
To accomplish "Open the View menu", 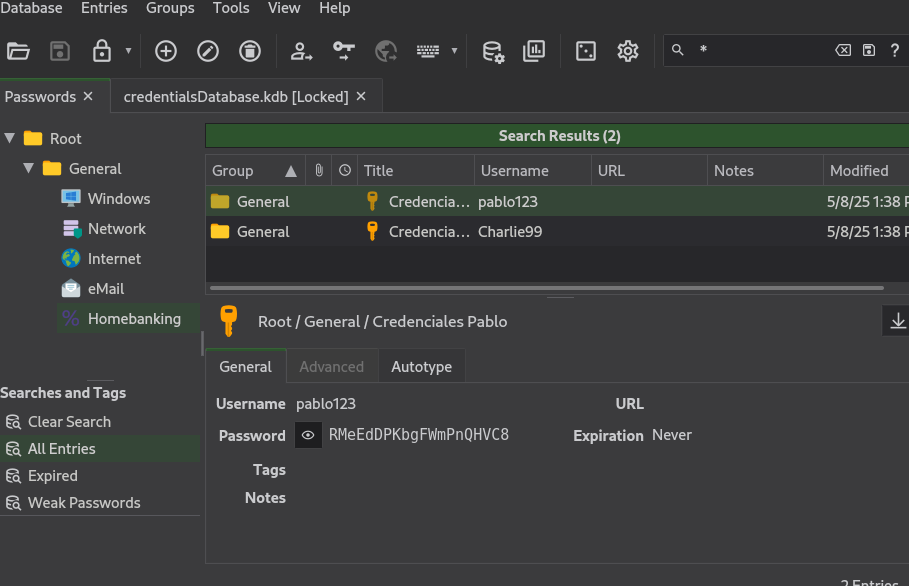I will [x=284, y=8].
